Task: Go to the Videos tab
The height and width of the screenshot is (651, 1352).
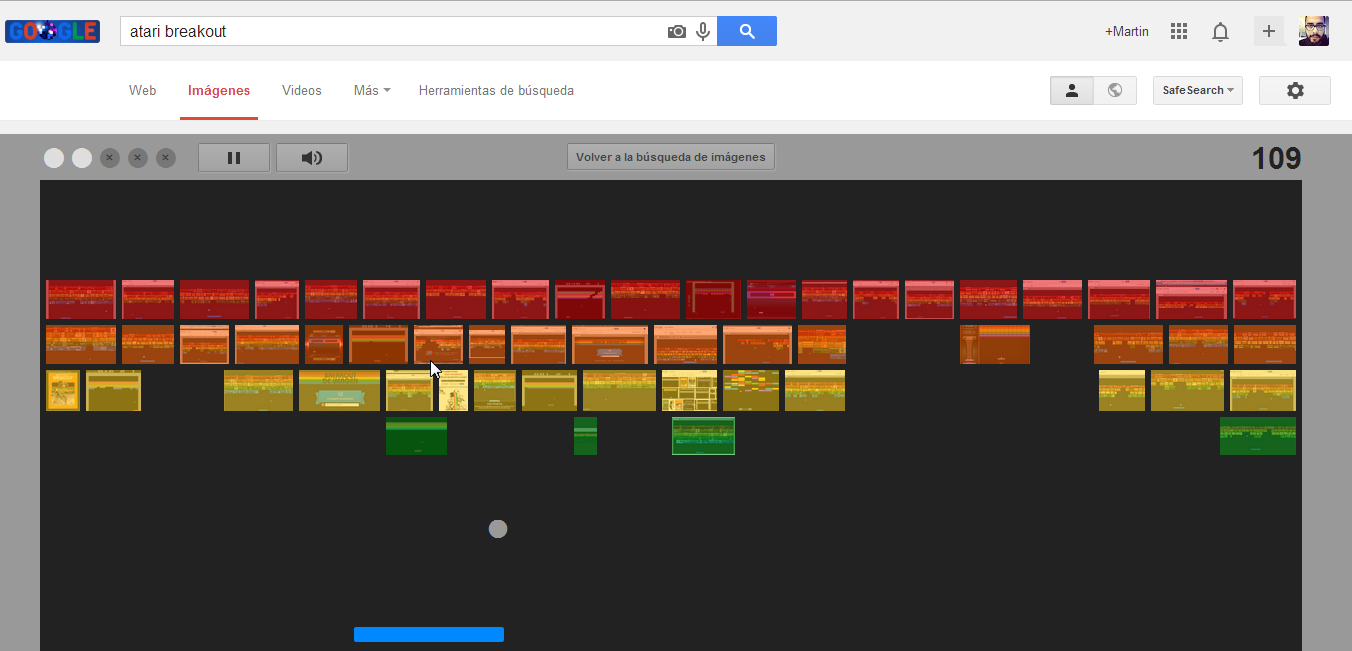Action: [302, 90]
